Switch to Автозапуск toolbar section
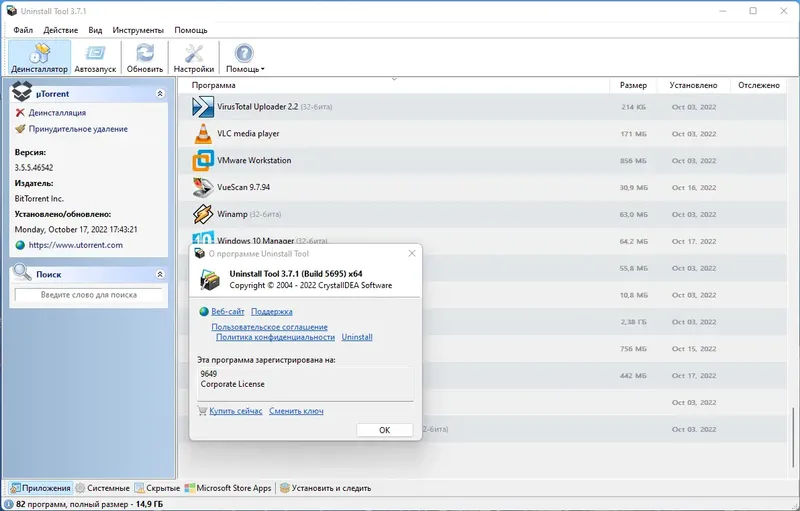This screenshot has width=800, height=511. (x=95, y=58)
